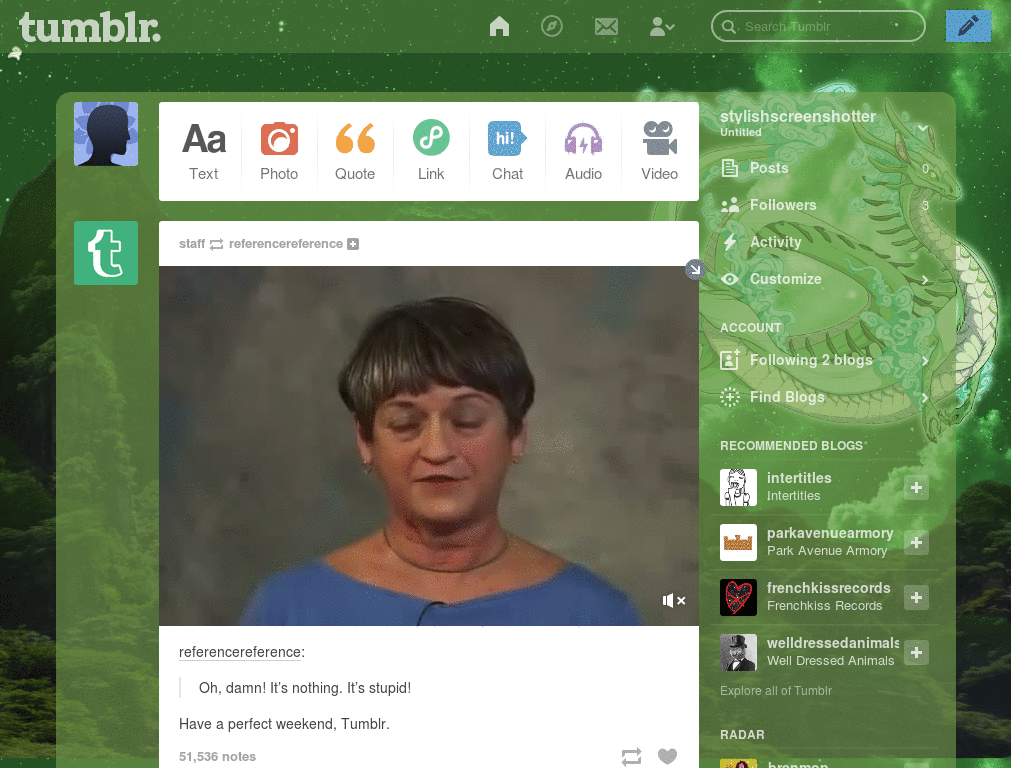The height and width of the screenshot is (768, 1024).
Task: Click the user avatar silhouette thumbnail
Action: click(106, 134)
